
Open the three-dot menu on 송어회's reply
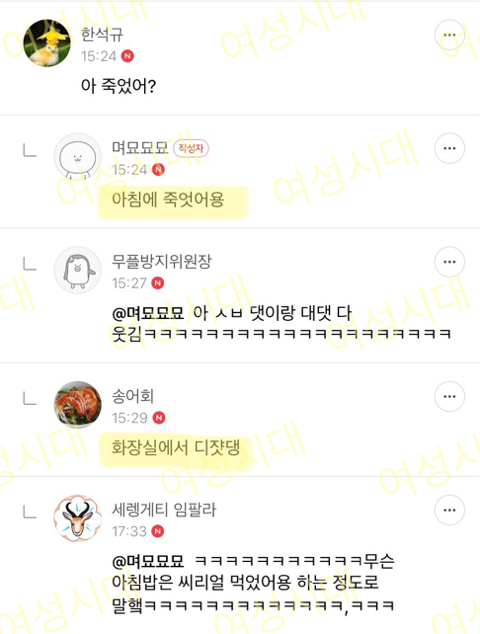coord(450,397)
